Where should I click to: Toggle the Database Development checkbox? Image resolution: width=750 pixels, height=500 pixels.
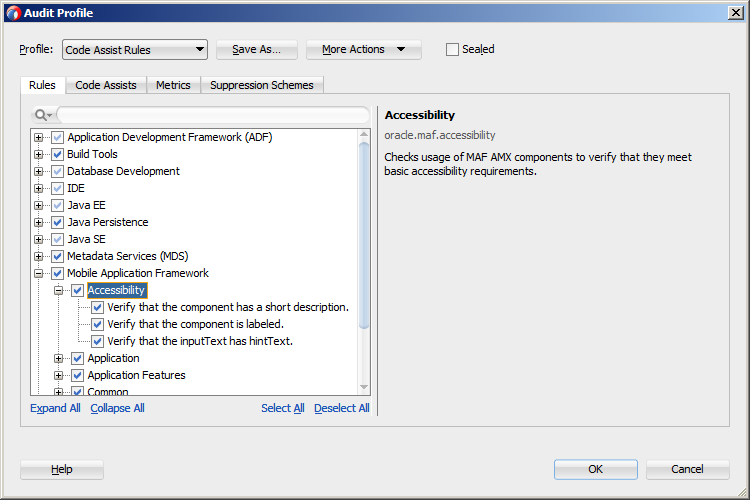pos(57,171)
